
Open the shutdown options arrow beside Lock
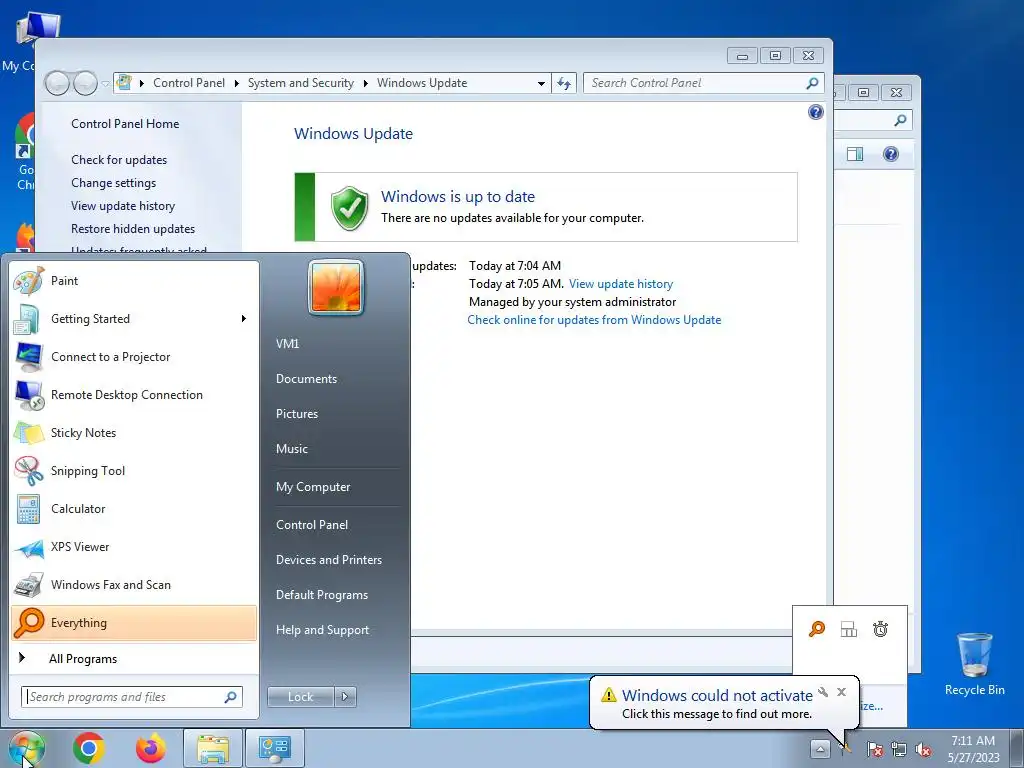[345, 697]
